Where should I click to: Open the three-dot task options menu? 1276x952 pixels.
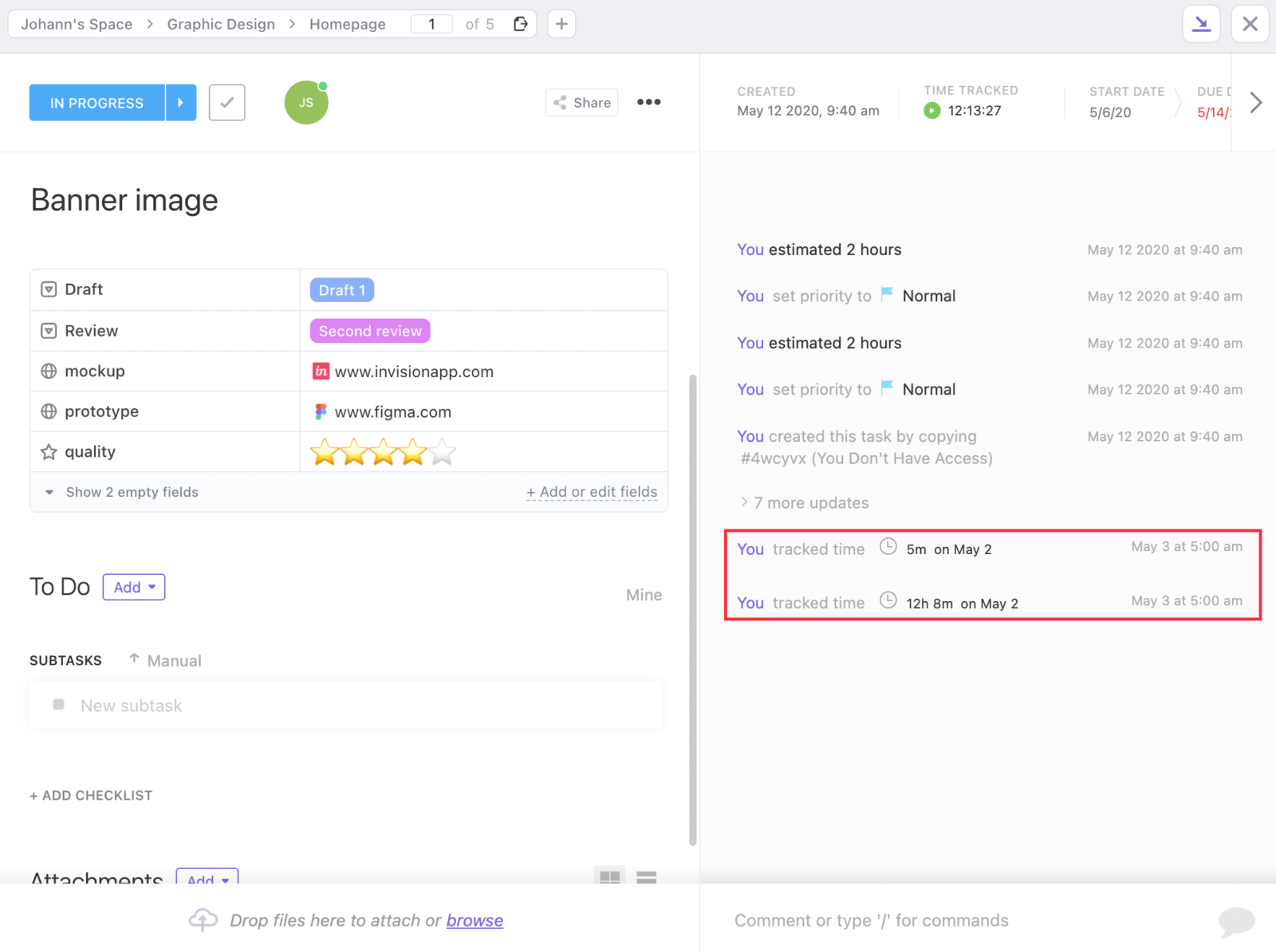pos(648,102)
